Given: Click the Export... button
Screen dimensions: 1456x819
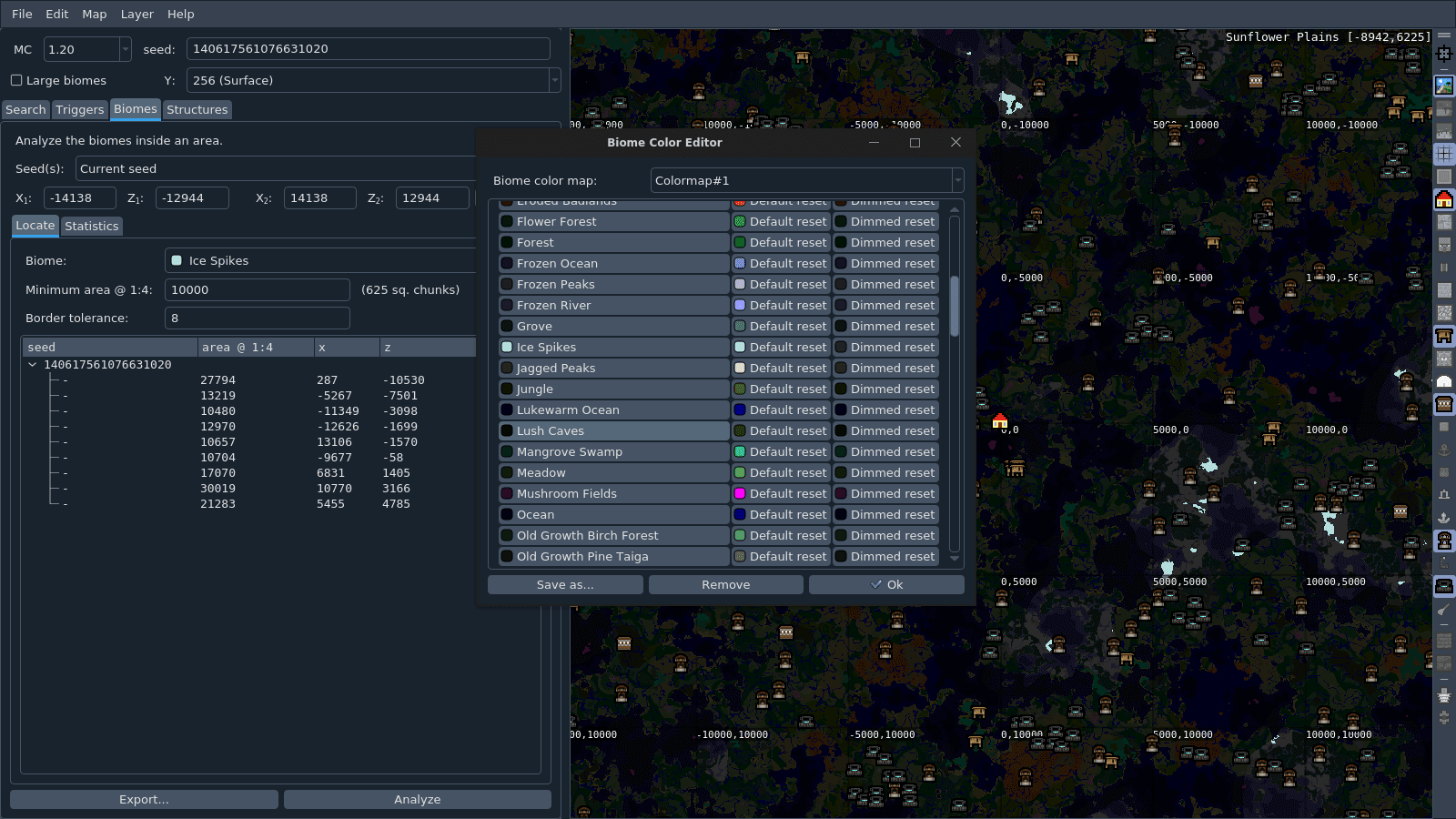Looking at the screenshot, I should 144,799.
